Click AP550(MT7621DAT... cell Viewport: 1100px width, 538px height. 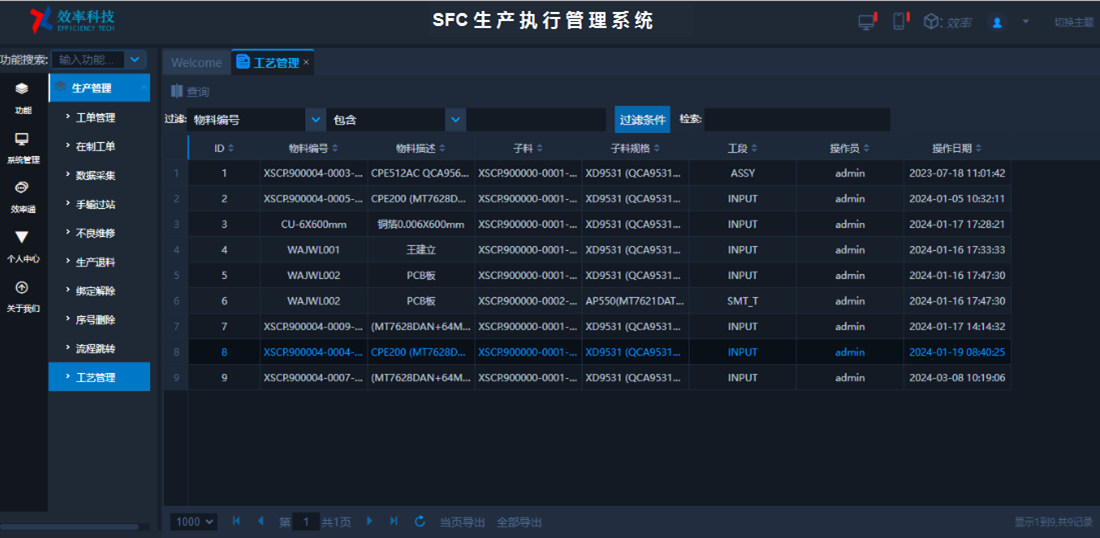tap(636, 301)
